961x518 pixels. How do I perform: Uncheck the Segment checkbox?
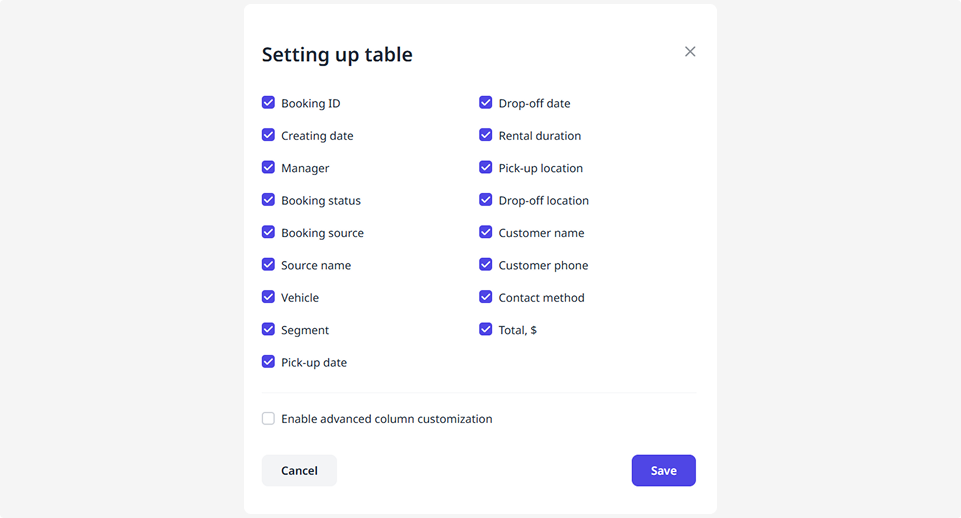268,329
